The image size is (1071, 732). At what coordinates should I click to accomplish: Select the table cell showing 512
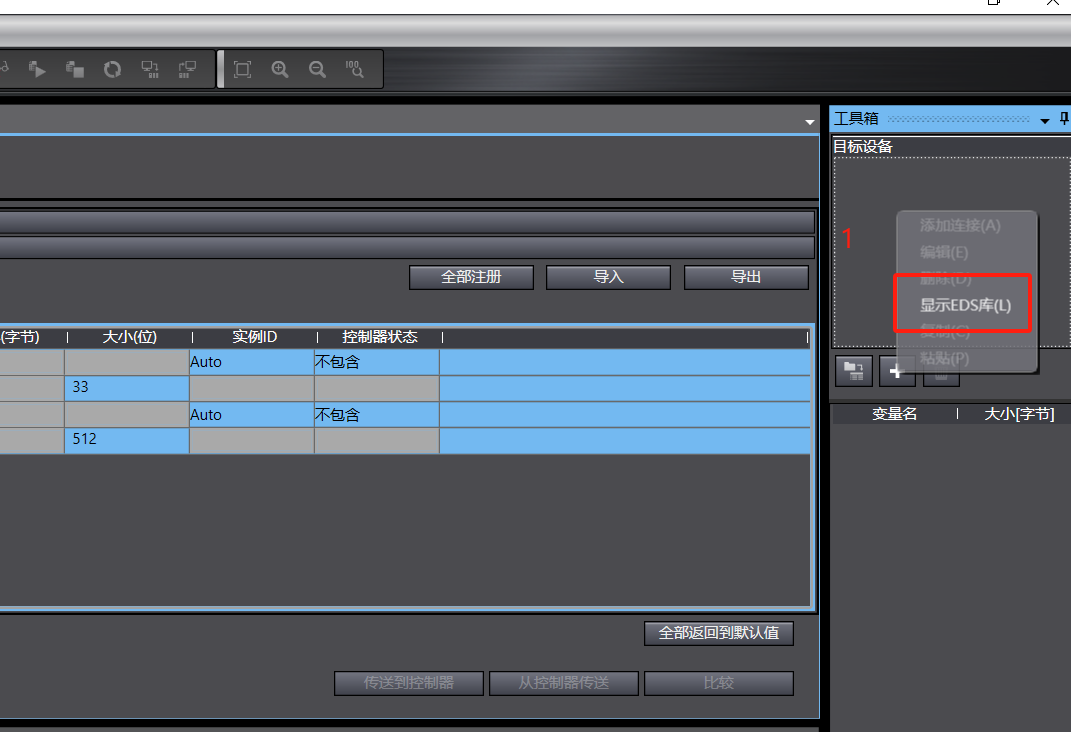(126, 439)
